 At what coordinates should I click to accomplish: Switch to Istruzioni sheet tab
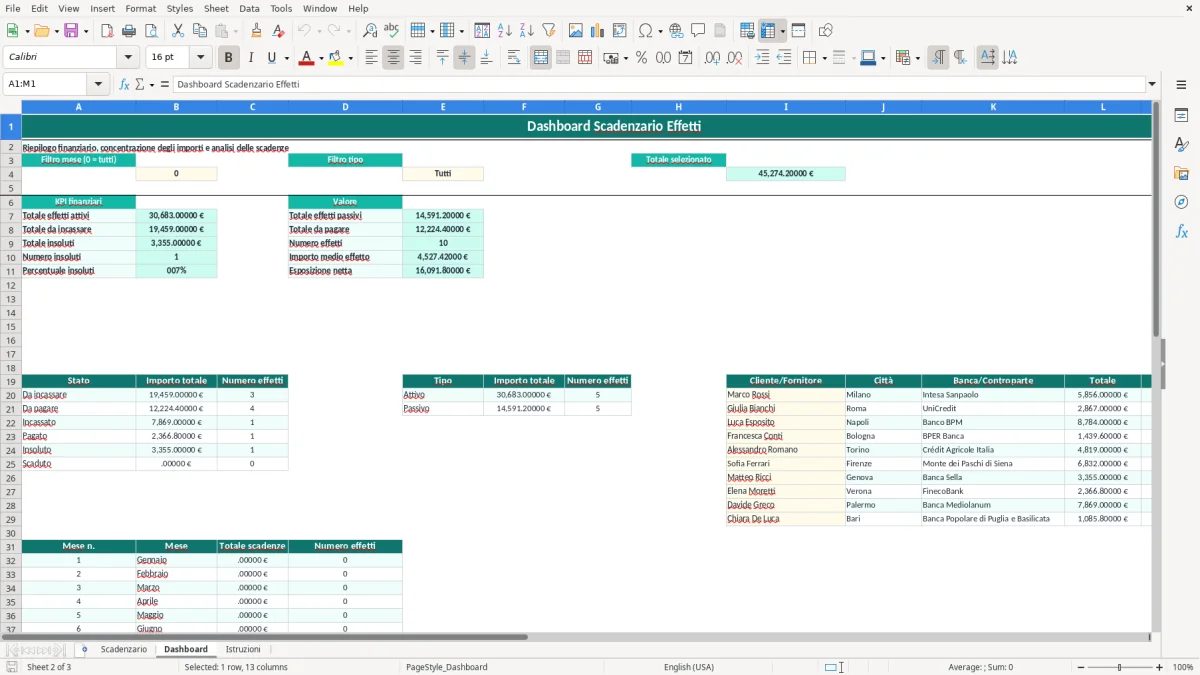[243, 649]
